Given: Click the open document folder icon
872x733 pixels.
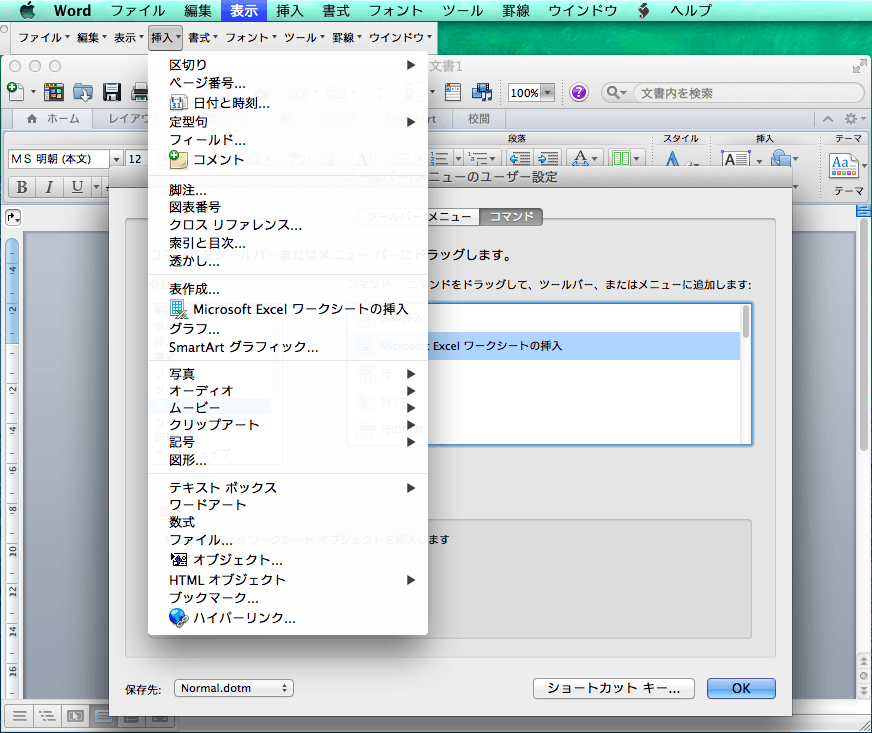Looking at the screenshot, I should point(83,92).
